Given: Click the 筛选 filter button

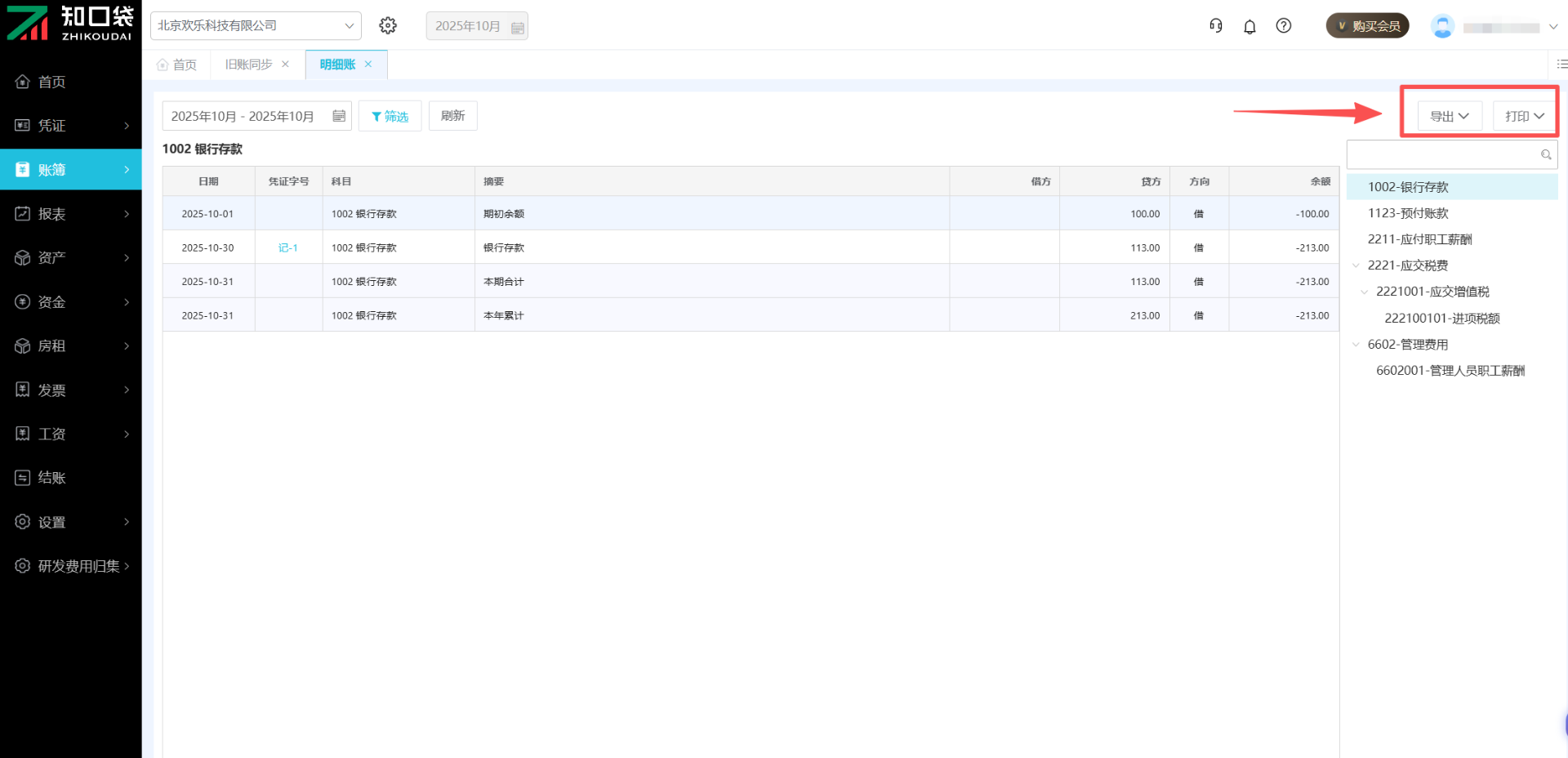Looking at the screenshot, I should pos(390,116).
